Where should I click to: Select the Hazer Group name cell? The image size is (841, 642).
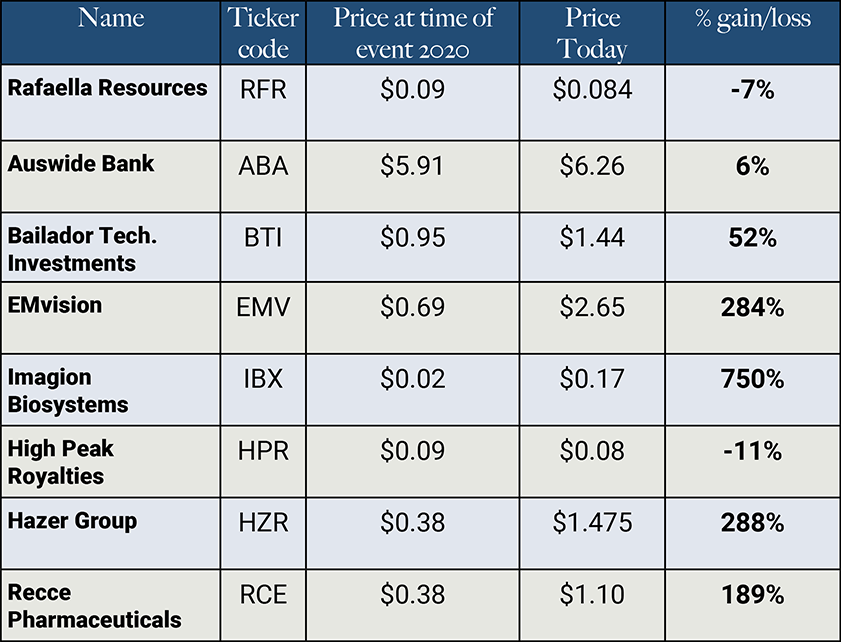pyautogui.click(x=72, y=521)
